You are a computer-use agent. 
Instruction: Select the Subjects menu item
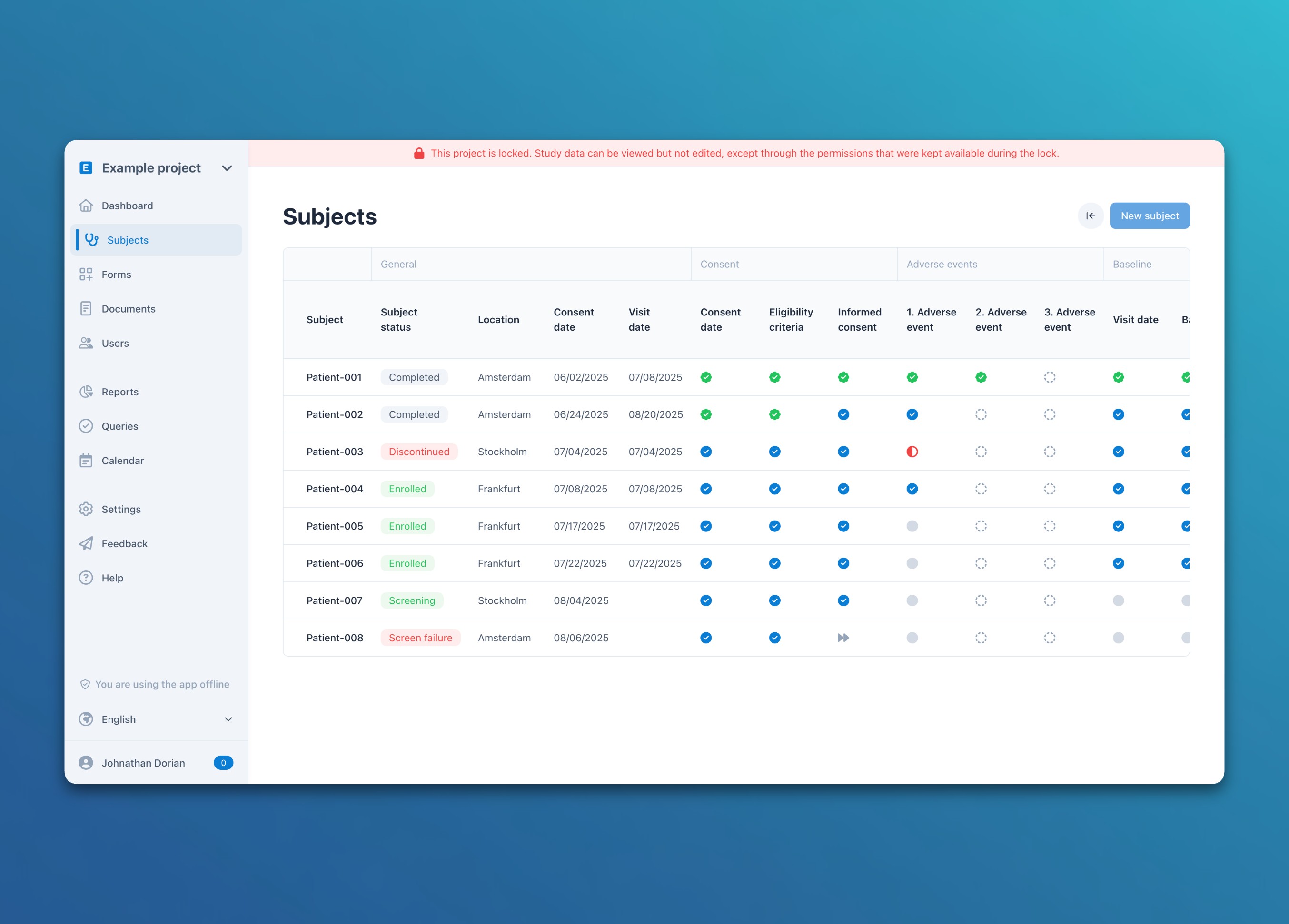coord(156,240)
